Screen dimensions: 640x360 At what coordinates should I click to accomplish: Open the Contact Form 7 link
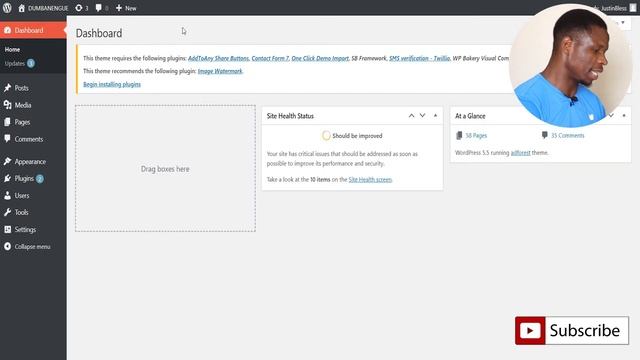pyautogui.click(x=270, y=58)
